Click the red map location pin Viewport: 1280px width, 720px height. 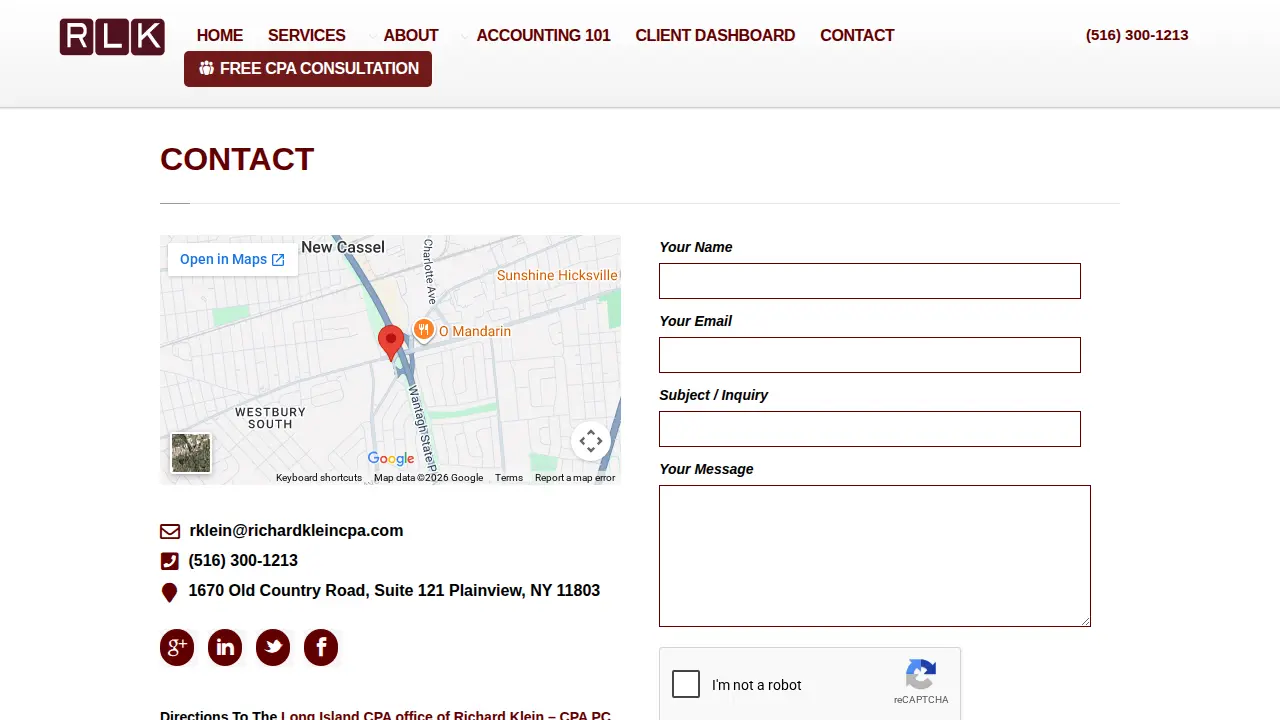point(391,342)
